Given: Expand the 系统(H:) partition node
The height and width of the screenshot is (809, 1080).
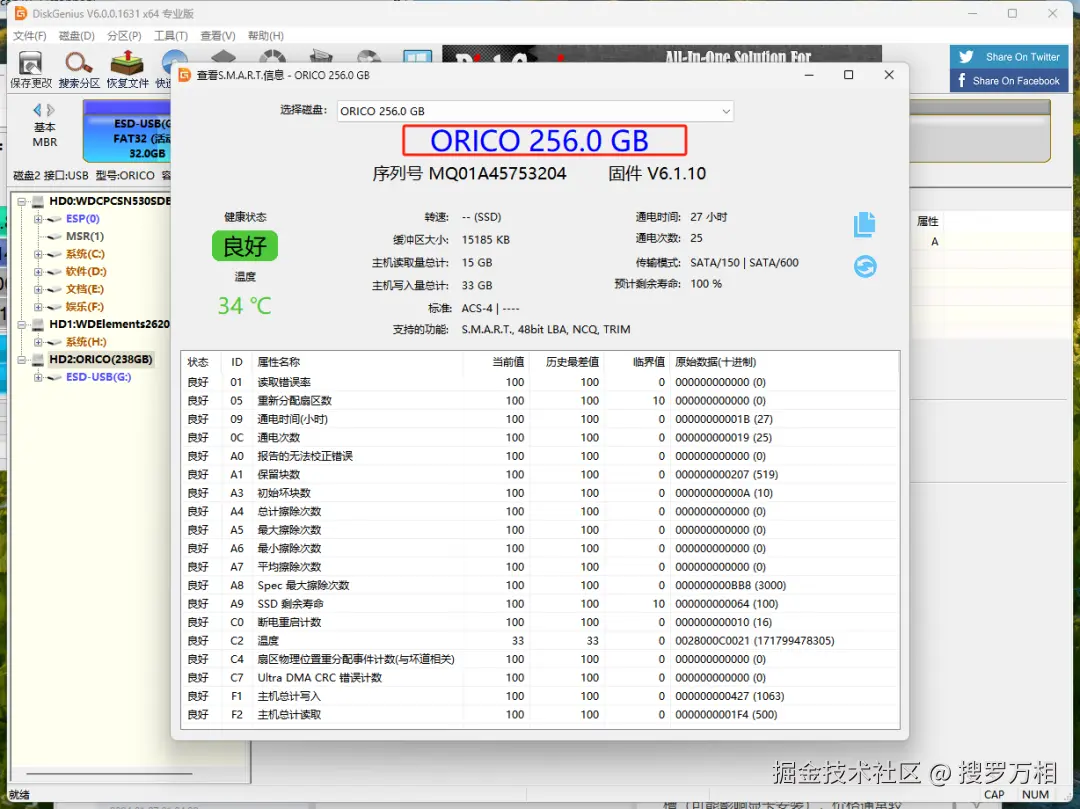Looking at the screenshot, I should pyautogui.click(x=38, y=342).
